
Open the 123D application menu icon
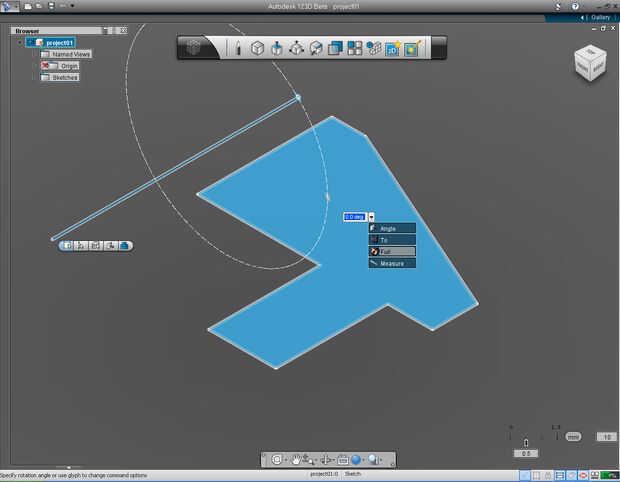click(x=9, y=6)
